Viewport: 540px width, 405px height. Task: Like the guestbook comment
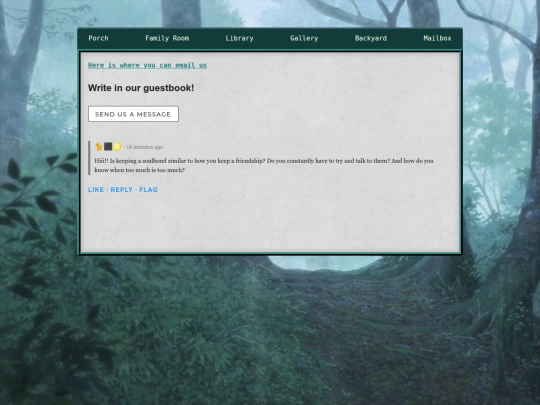point(96,190)
